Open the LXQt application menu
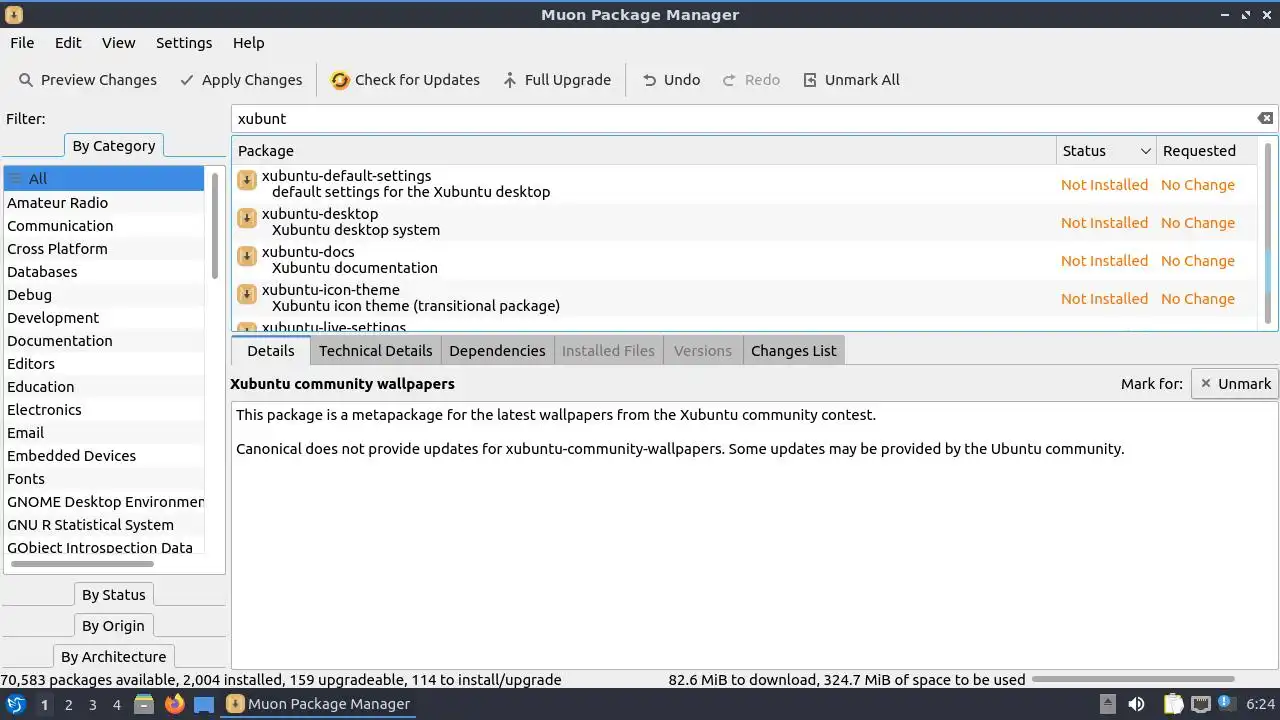Image resolution: width=1280 pixels, height=720 pixels. coord(15,704)
